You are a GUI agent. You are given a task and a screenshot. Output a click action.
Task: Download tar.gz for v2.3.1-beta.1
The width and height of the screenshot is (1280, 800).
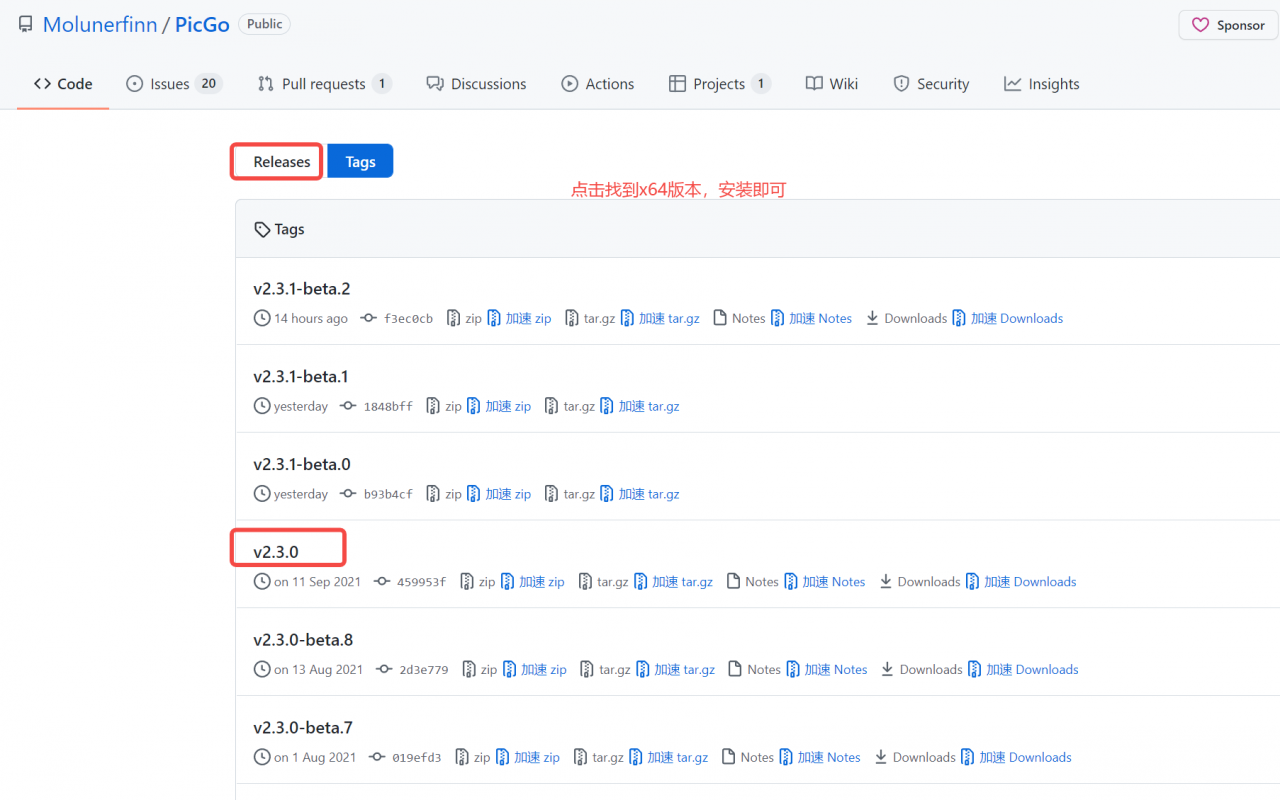point(570,406)
